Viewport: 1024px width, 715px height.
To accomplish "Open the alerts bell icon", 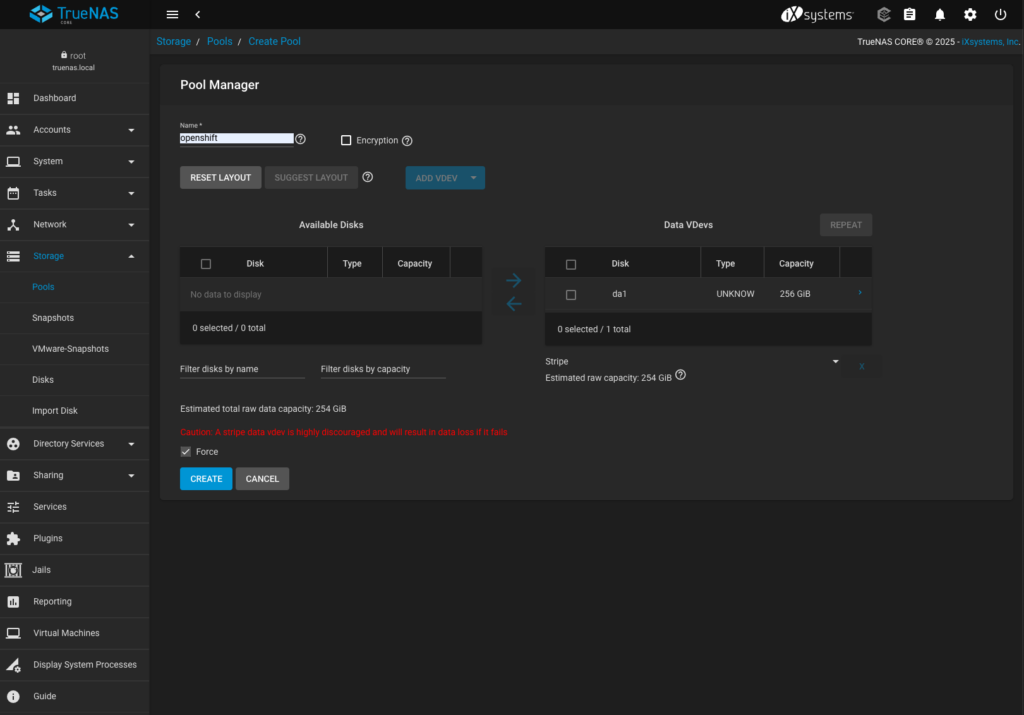I will tap(940, 15).
